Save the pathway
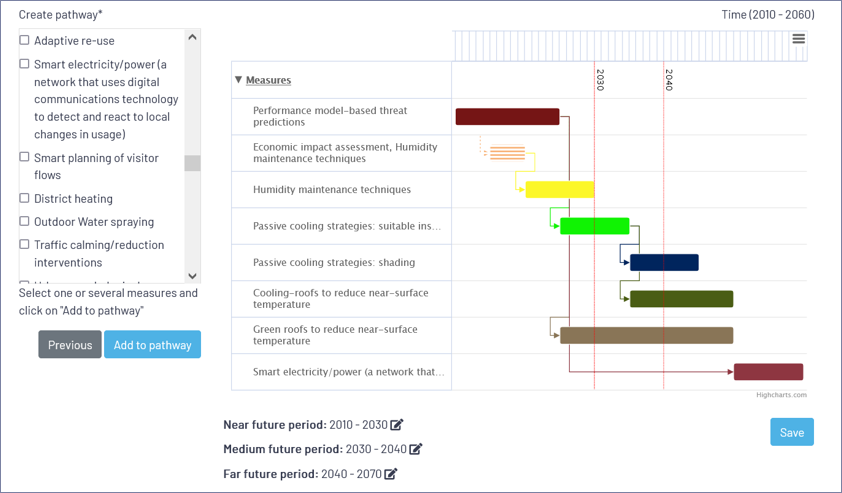This screenshot has height=493, width=842. [x=791, y=432]
